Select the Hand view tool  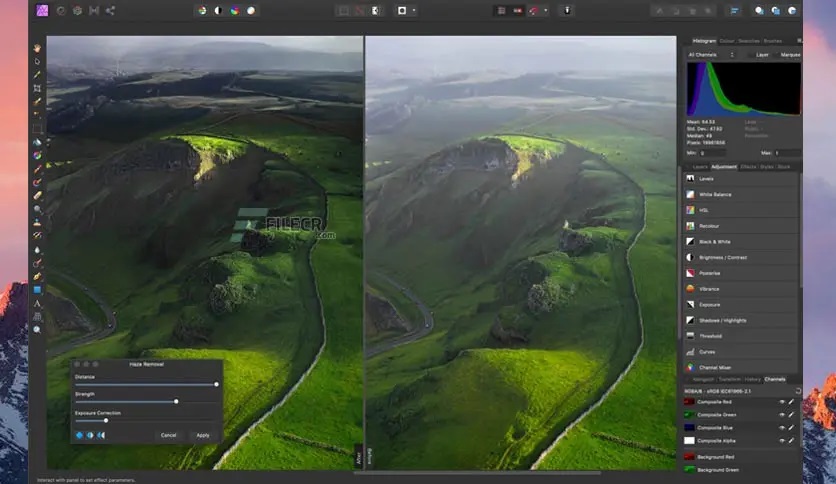coord(37,49)
